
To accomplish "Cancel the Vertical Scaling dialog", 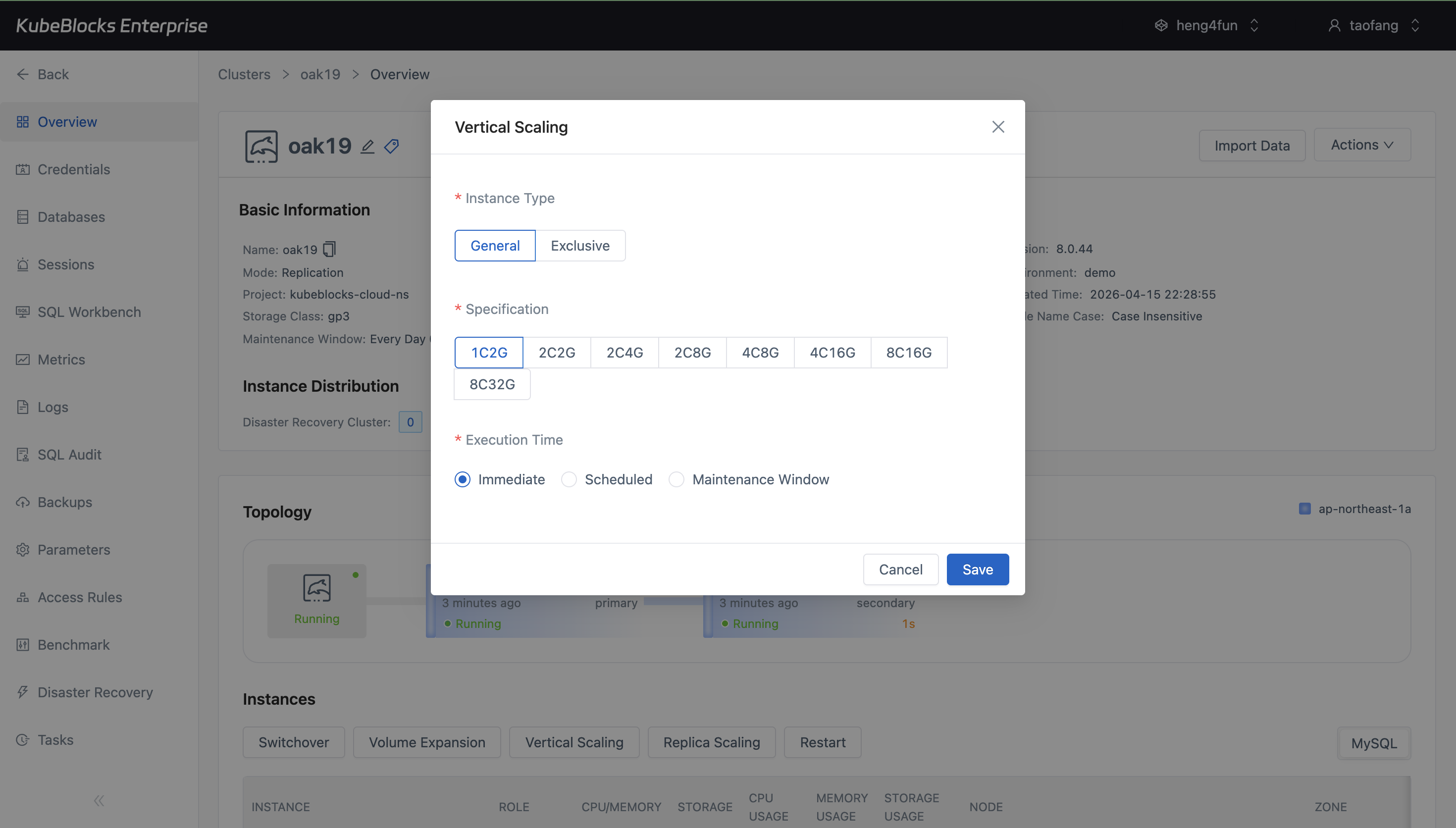I will coord(900,569).
